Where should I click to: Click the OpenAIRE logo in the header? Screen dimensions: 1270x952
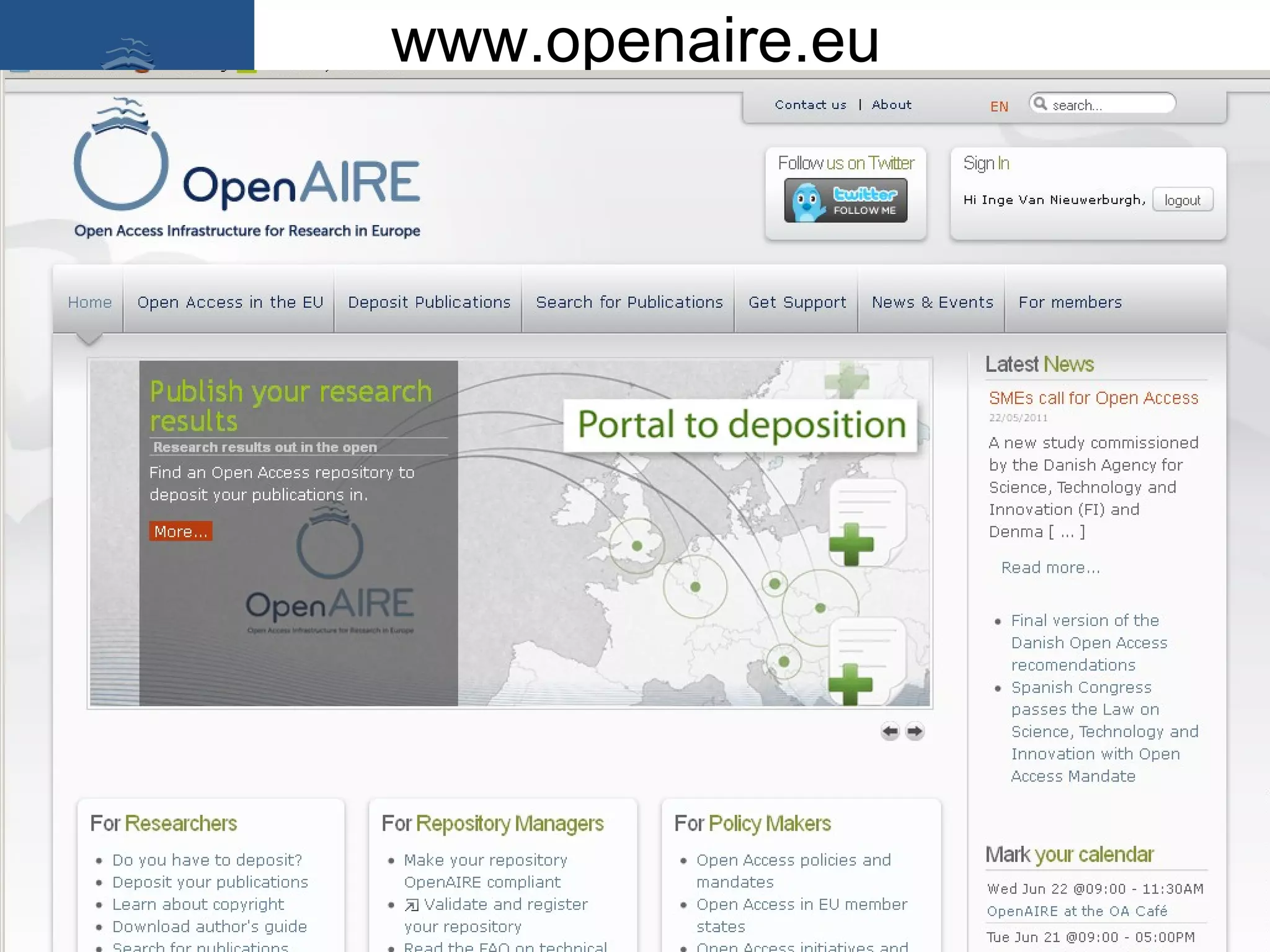[247, 167]
